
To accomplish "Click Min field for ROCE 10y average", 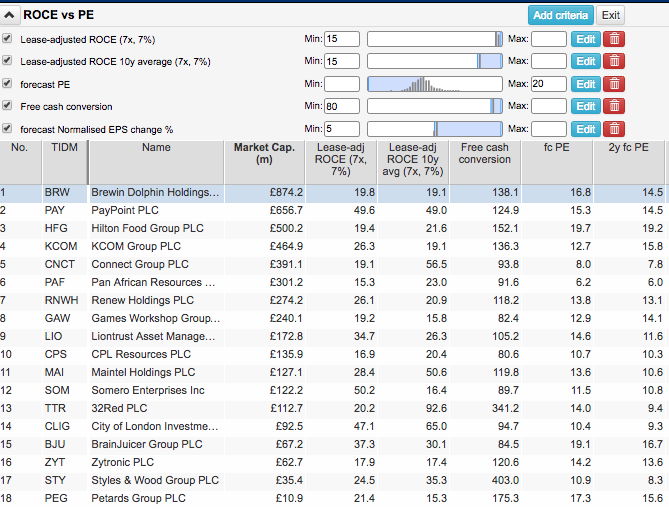I will [342, 61].
